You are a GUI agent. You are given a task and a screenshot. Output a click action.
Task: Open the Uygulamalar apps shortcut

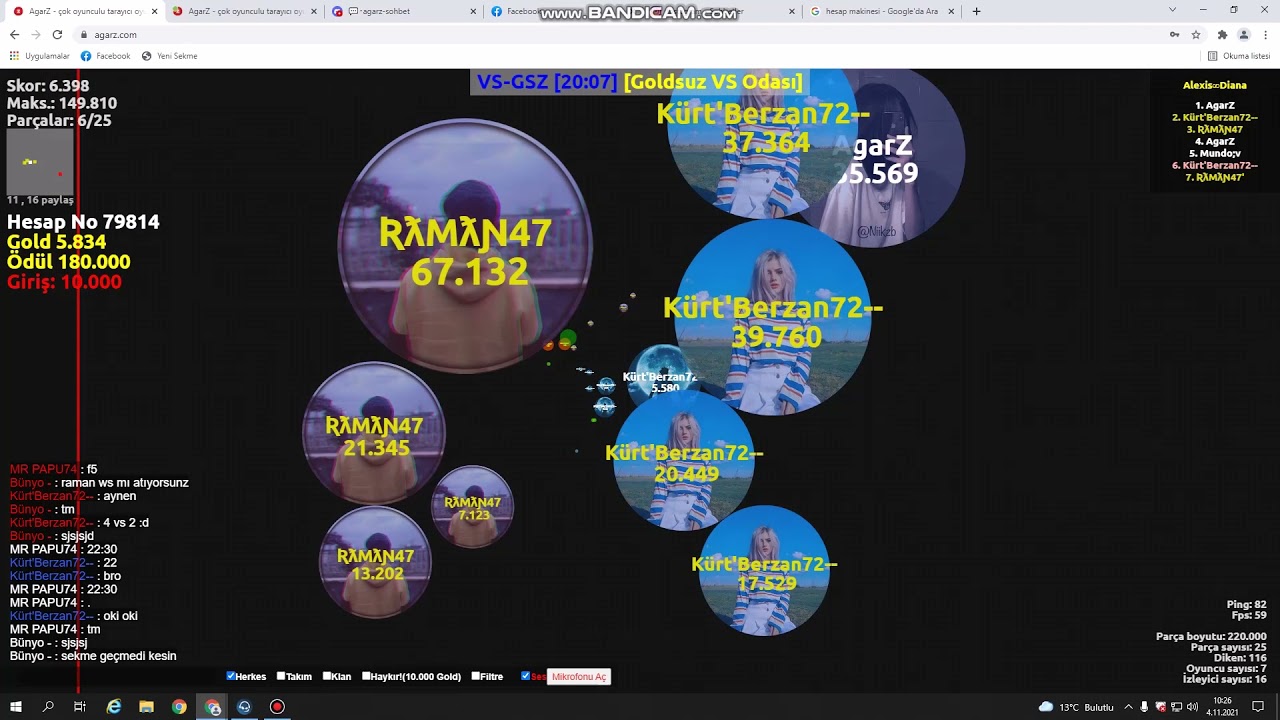tap(40, 56)
